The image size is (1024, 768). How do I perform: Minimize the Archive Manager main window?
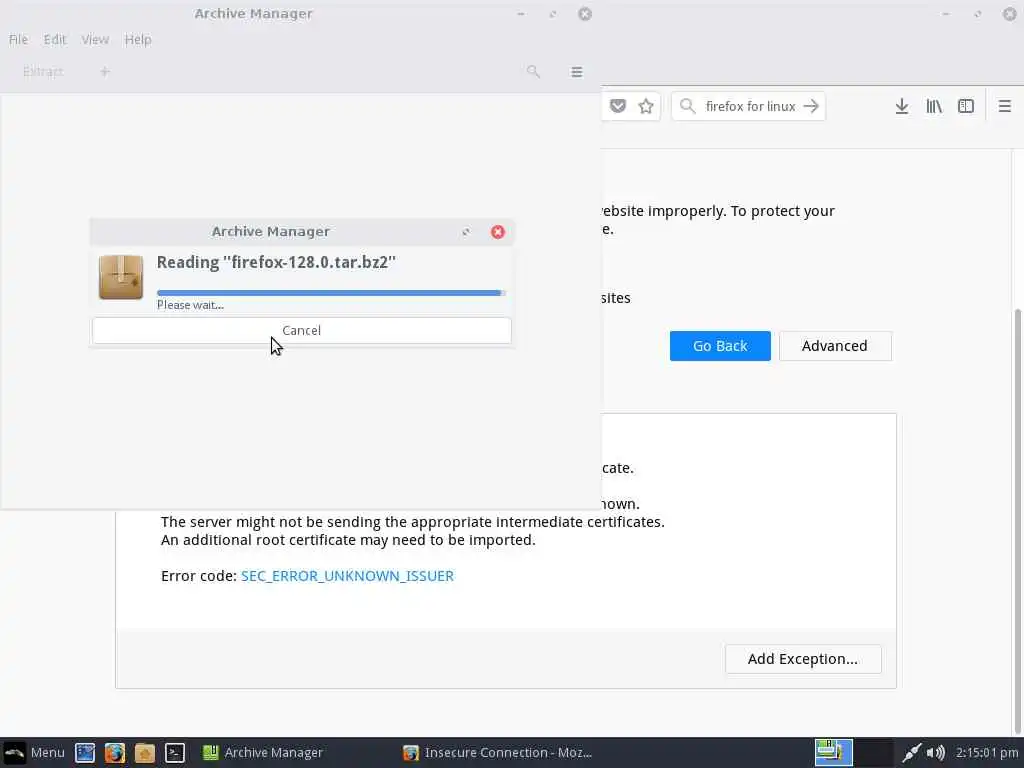[520, 14]
